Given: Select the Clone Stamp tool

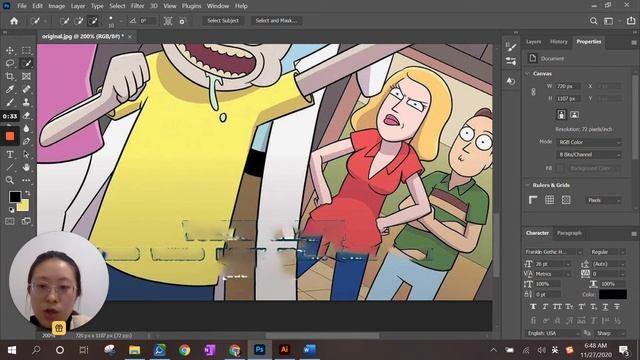Looking at the screenshot, I should tap(26, 102).
